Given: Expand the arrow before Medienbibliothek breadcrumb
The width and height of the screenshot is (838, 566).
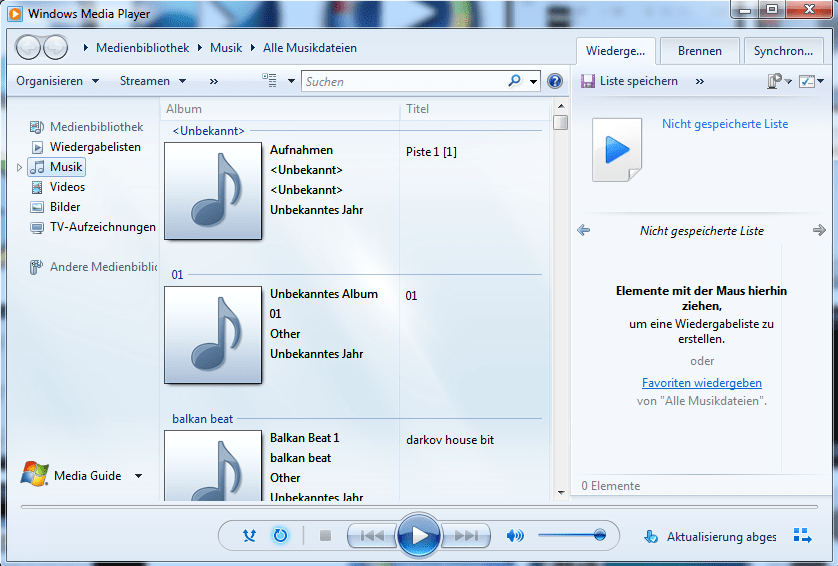Looking at the screenshot, I should pos(86,48).
